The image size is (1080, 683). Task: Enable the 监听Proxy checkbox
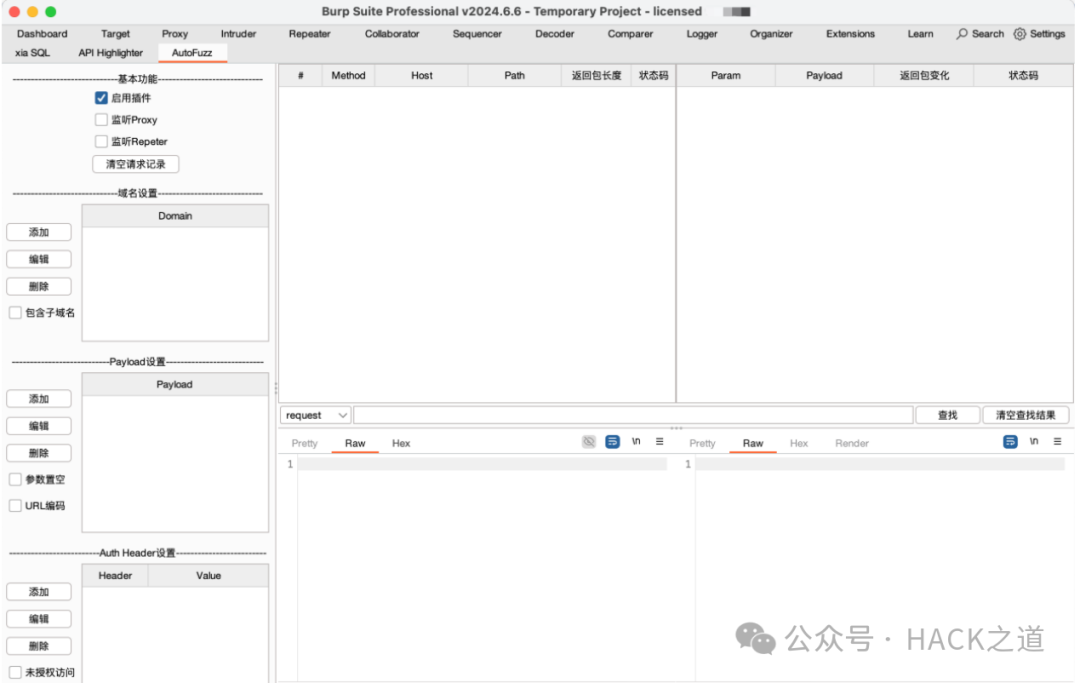point(101,120)
